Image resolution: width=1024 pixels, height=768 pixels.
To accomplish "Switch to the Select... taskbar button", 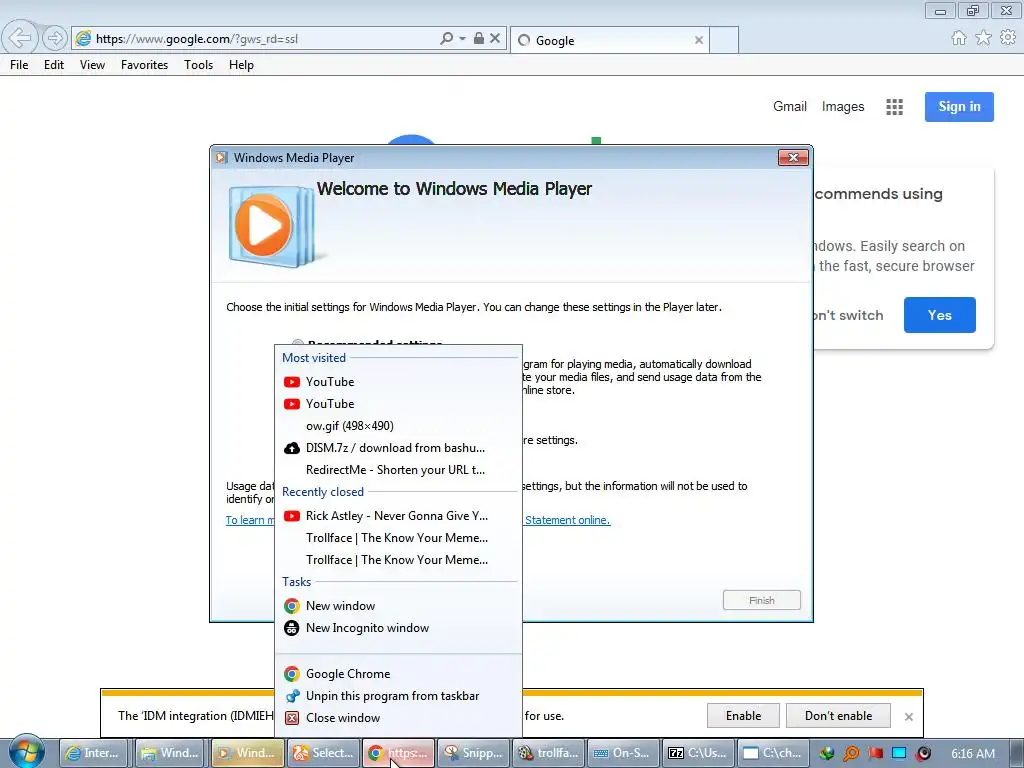I will point(324,753).
